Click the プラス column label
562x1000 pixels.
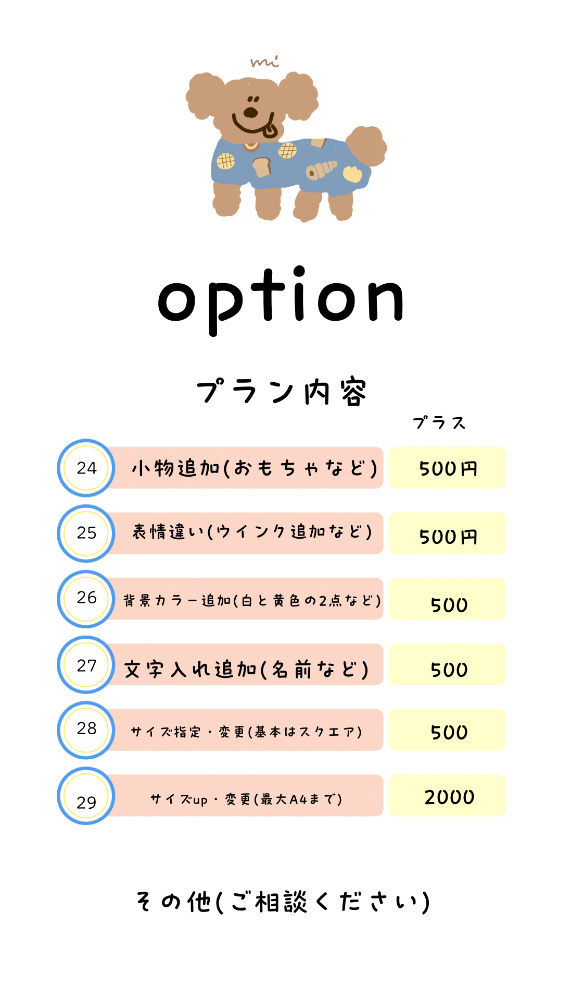(x=440, y=423)
